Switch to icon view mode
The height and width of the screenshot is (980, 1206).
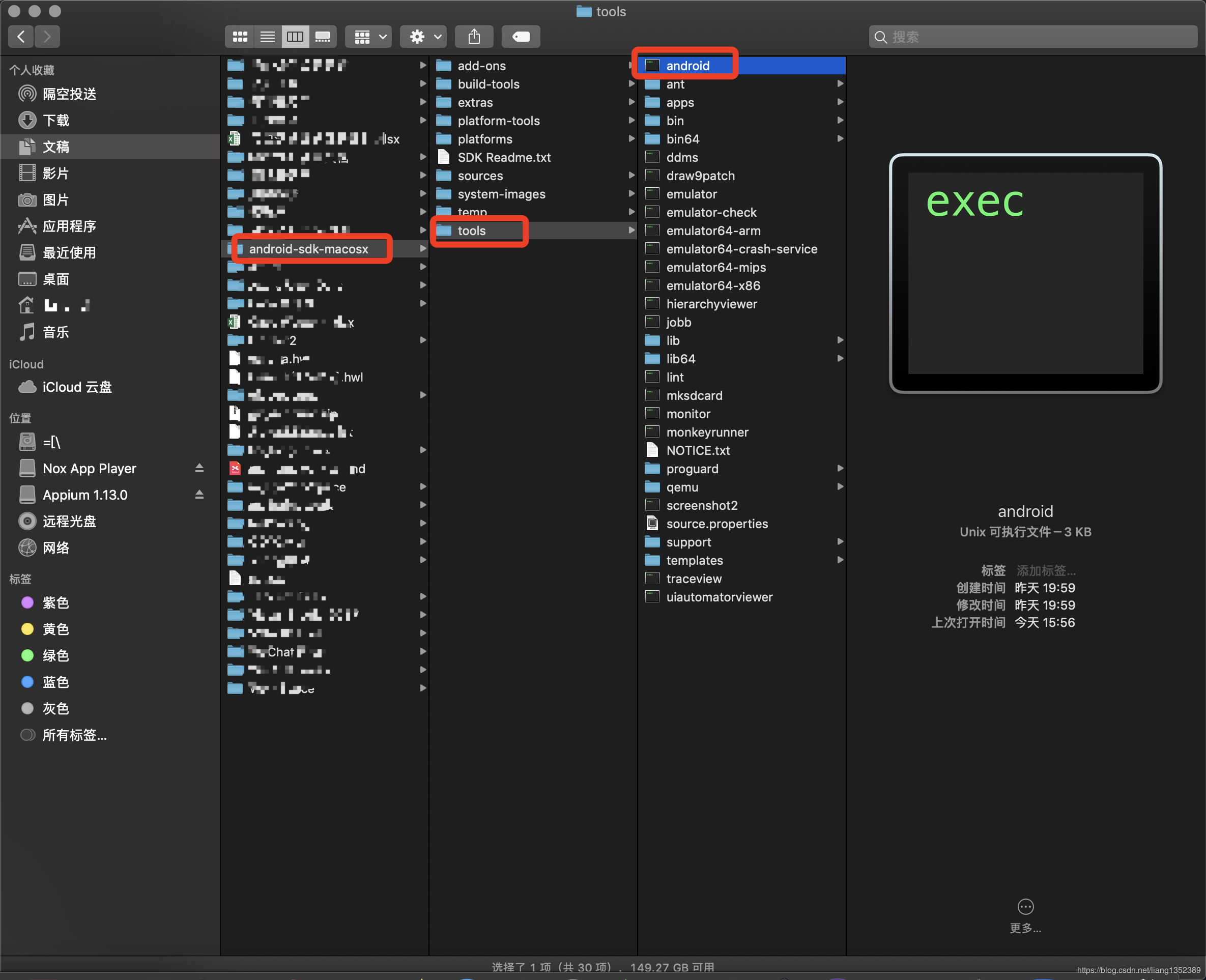(240, 37)
